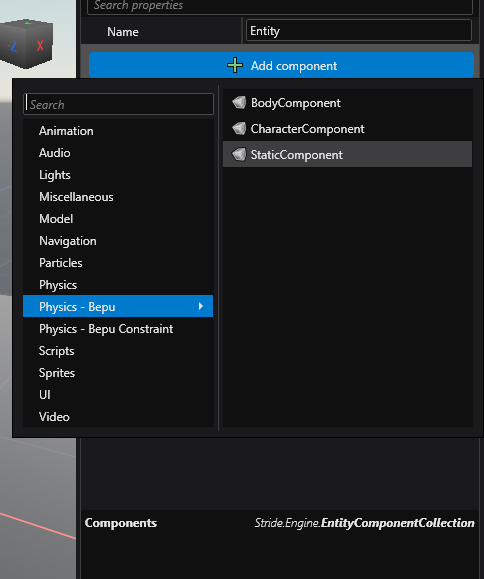Viewport: 484px width, 579px height.
Task: Click the BodyComponent cube icon
Action: (x=239, y=103)
